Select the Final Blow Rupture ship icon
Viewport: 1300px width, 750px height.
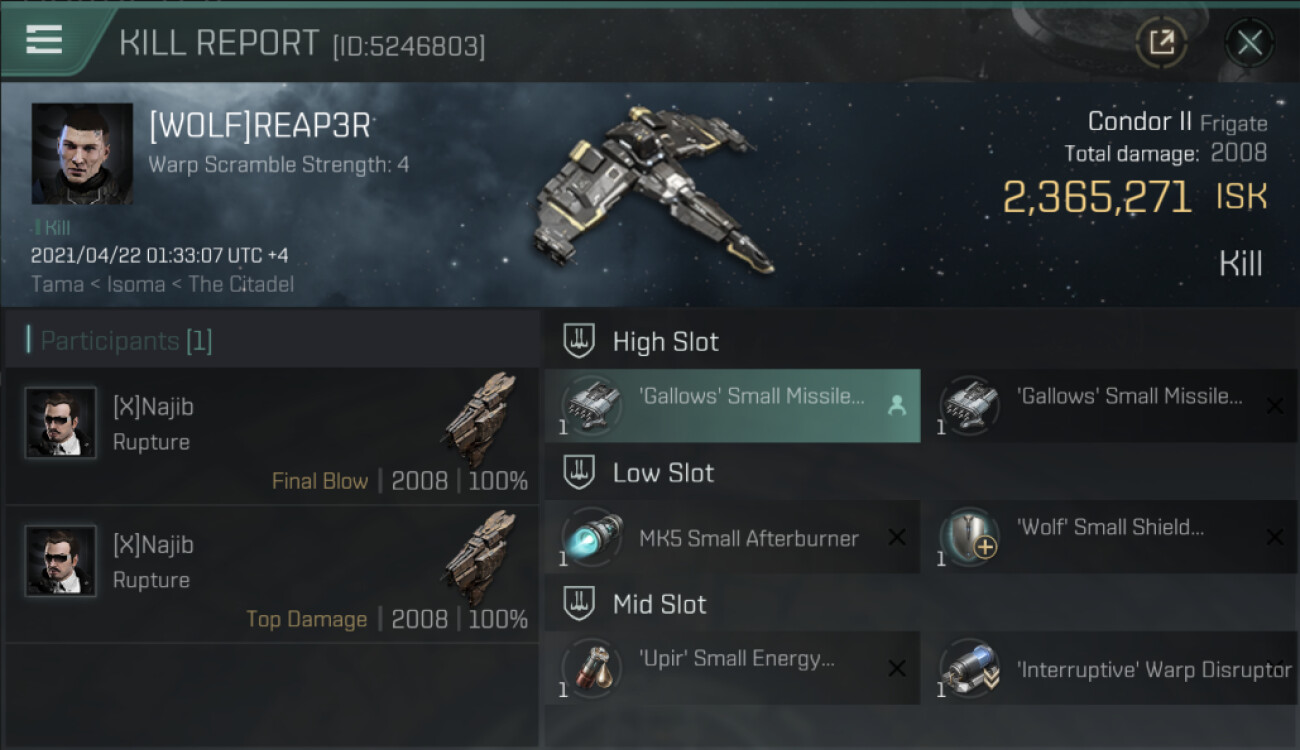[479, 420]
